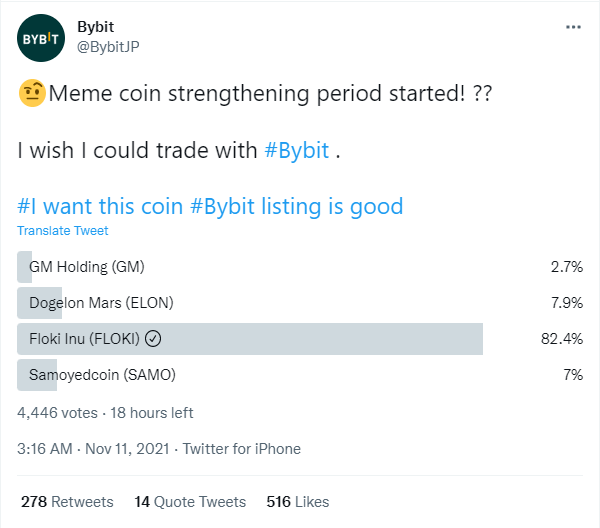Open the three-dot more options menu
600x528 pixels.
tap(573, 27)
